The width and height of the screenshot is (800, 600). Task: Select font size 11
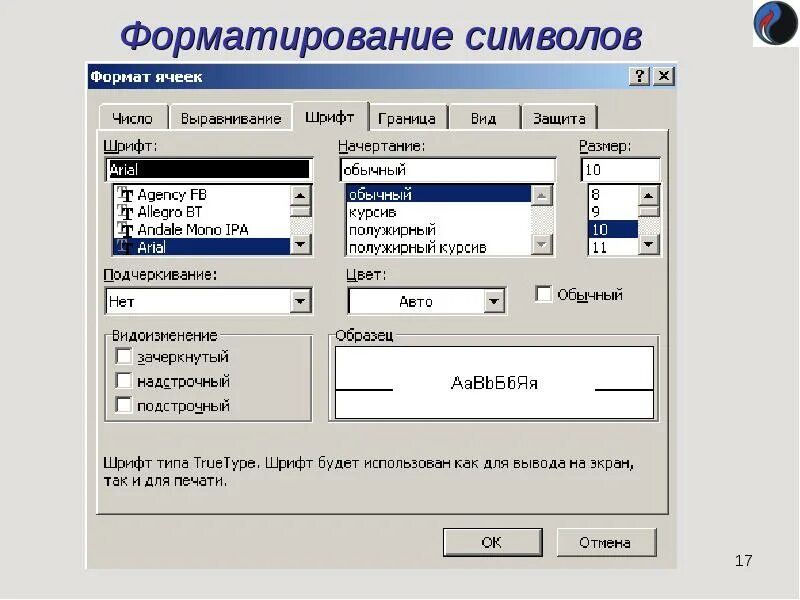(613, 247)
